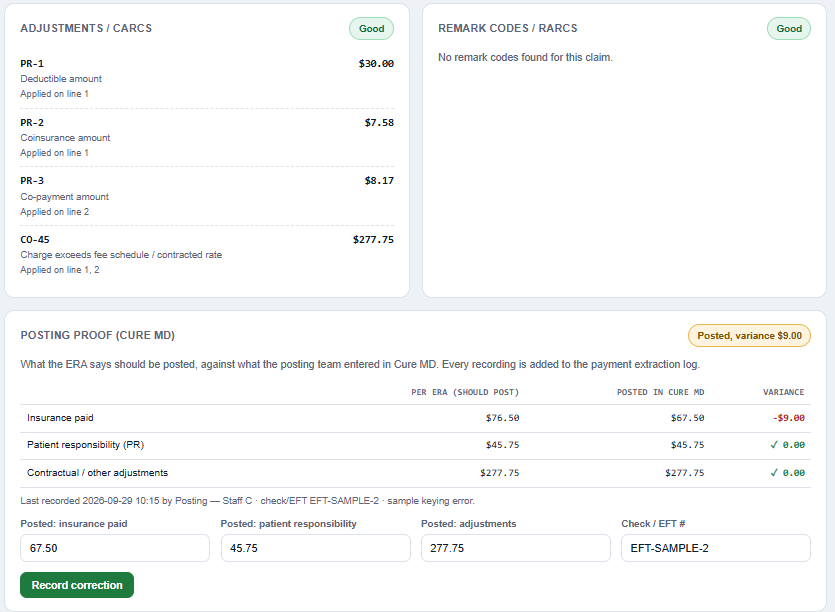Click the POSTED IN CURE MD column header
The width and height of the screenshot is (835, 612).
(660, 392)
